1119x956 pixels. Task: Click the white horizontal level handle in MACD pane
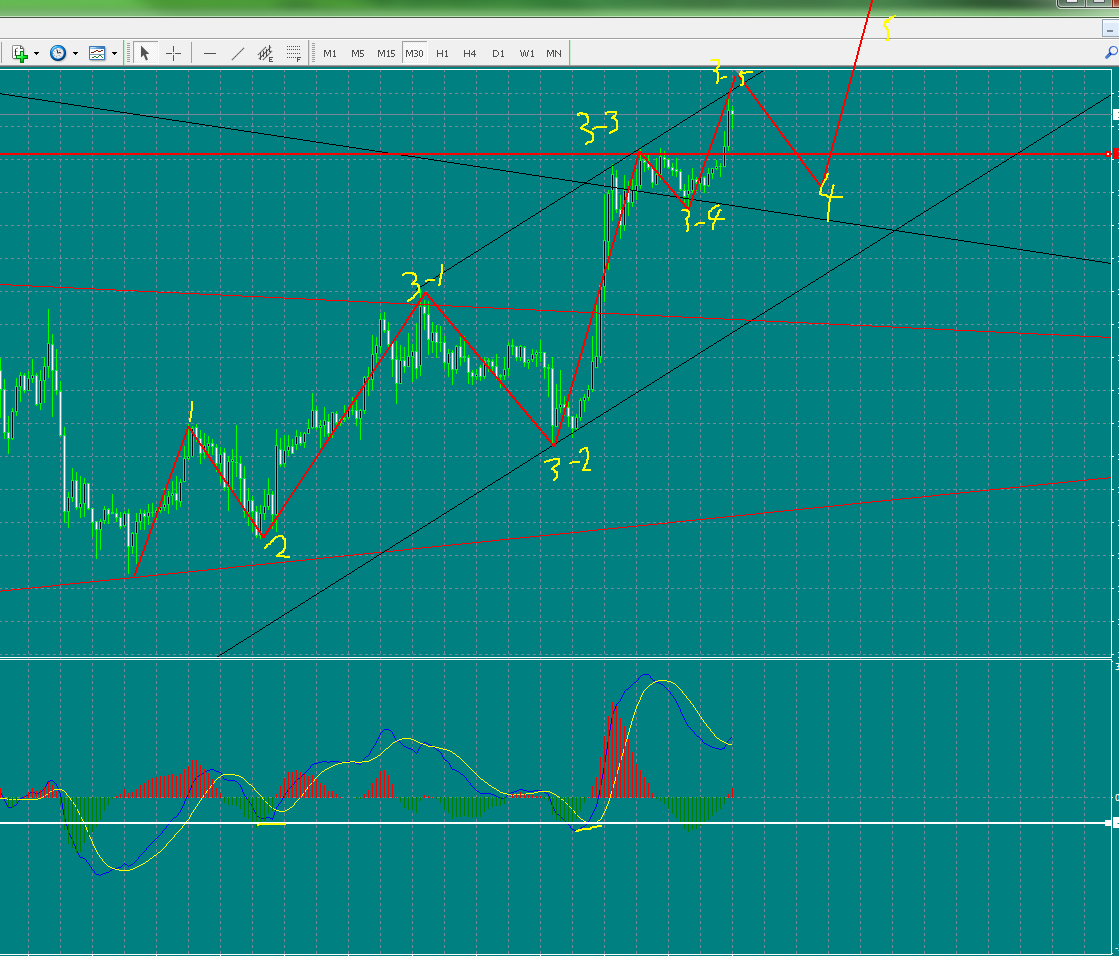(x=1108, y=823)
